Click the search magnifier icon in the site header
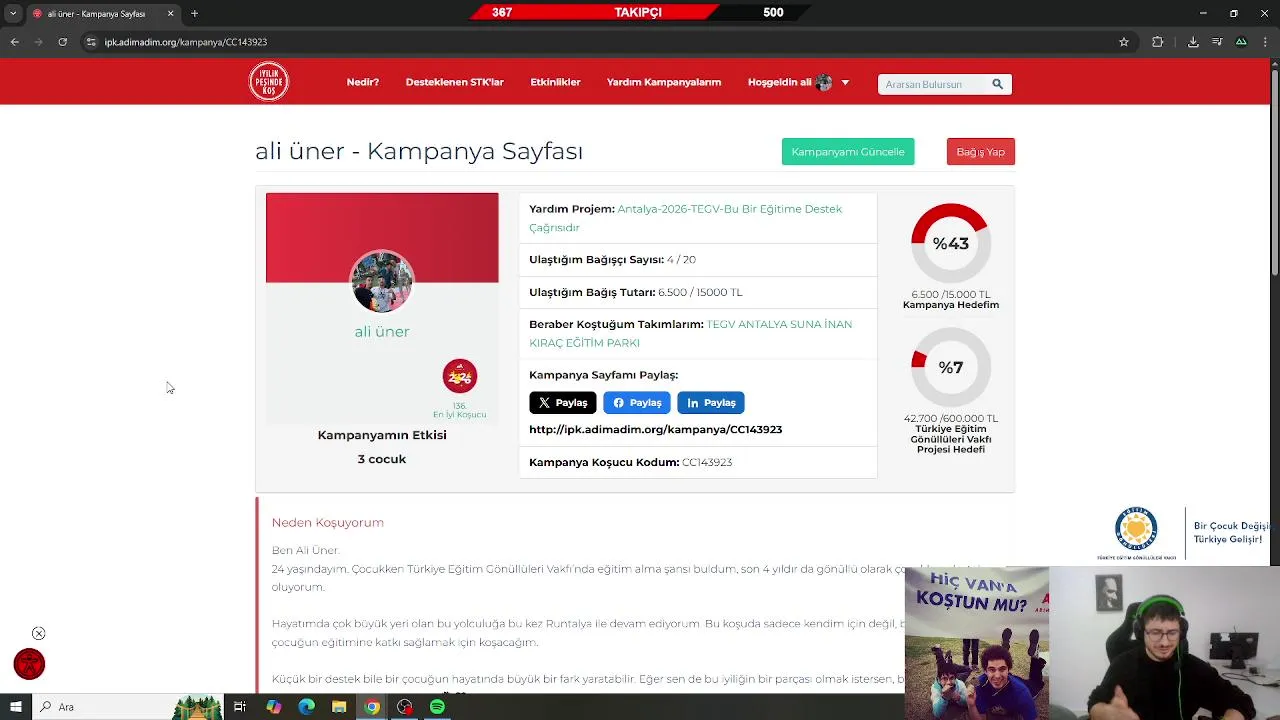The image size is (1280, 720). click(997, 84)
